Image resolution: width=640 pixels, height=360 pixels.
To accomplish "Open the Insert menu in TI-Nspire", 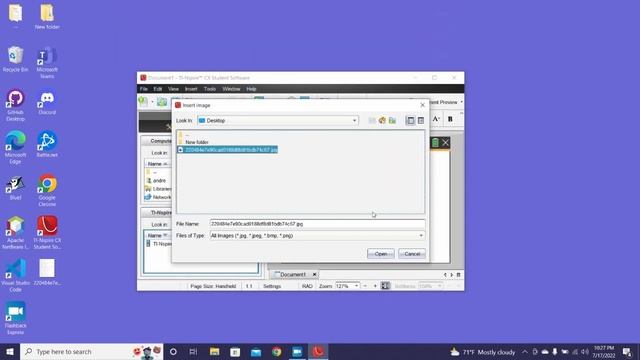I will [x=191, y=89].
